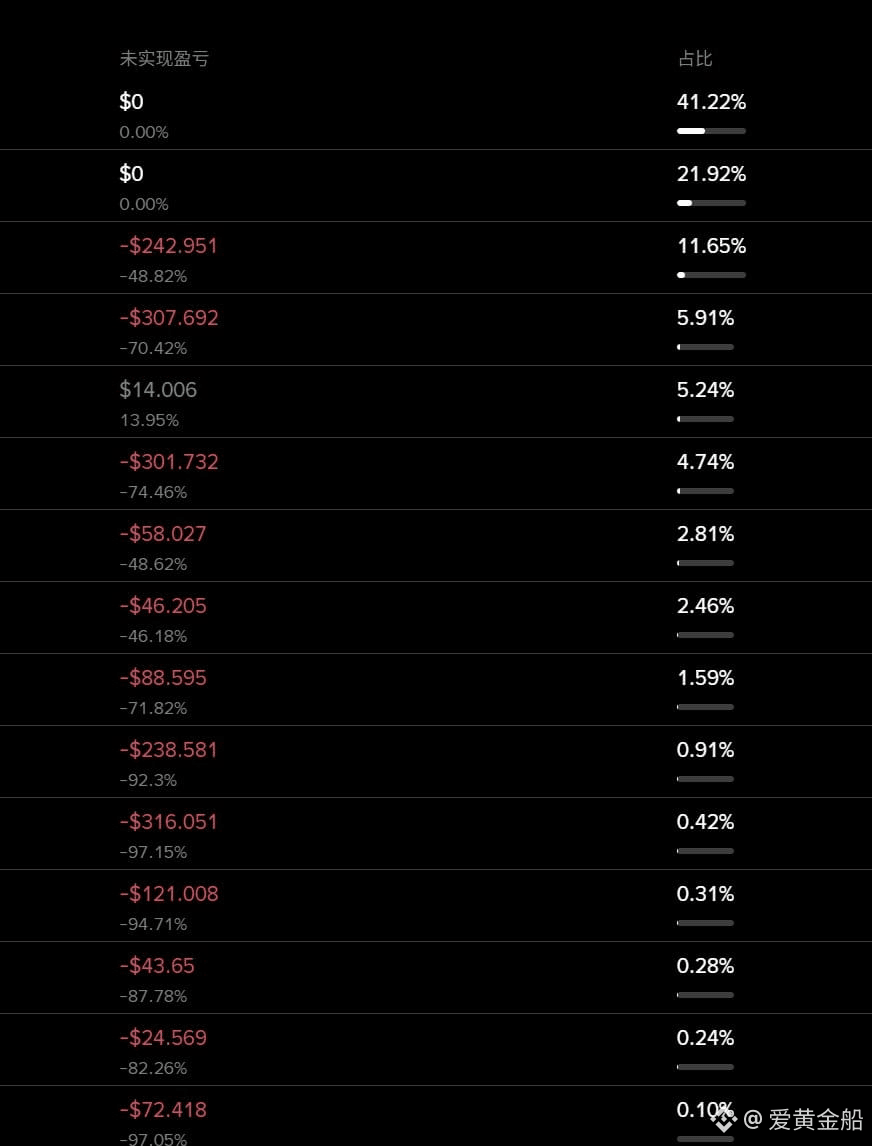The height and width of the screenshot is (1146, 872).
Task: Sort by the 占比 column header
Action: 695,59
